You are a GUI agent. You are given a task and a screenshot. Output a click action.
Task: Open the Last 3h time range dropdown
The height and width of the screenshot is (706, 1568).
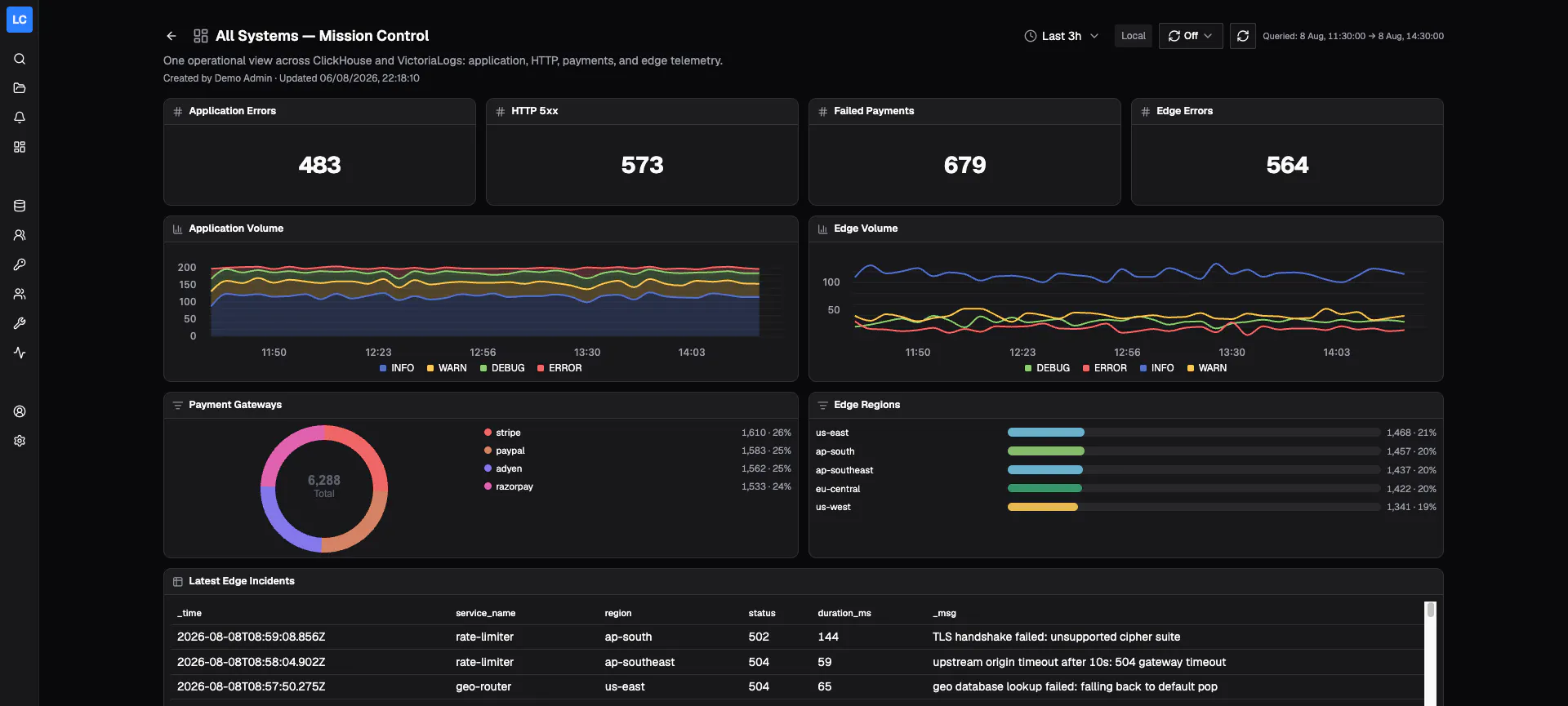1062,36
